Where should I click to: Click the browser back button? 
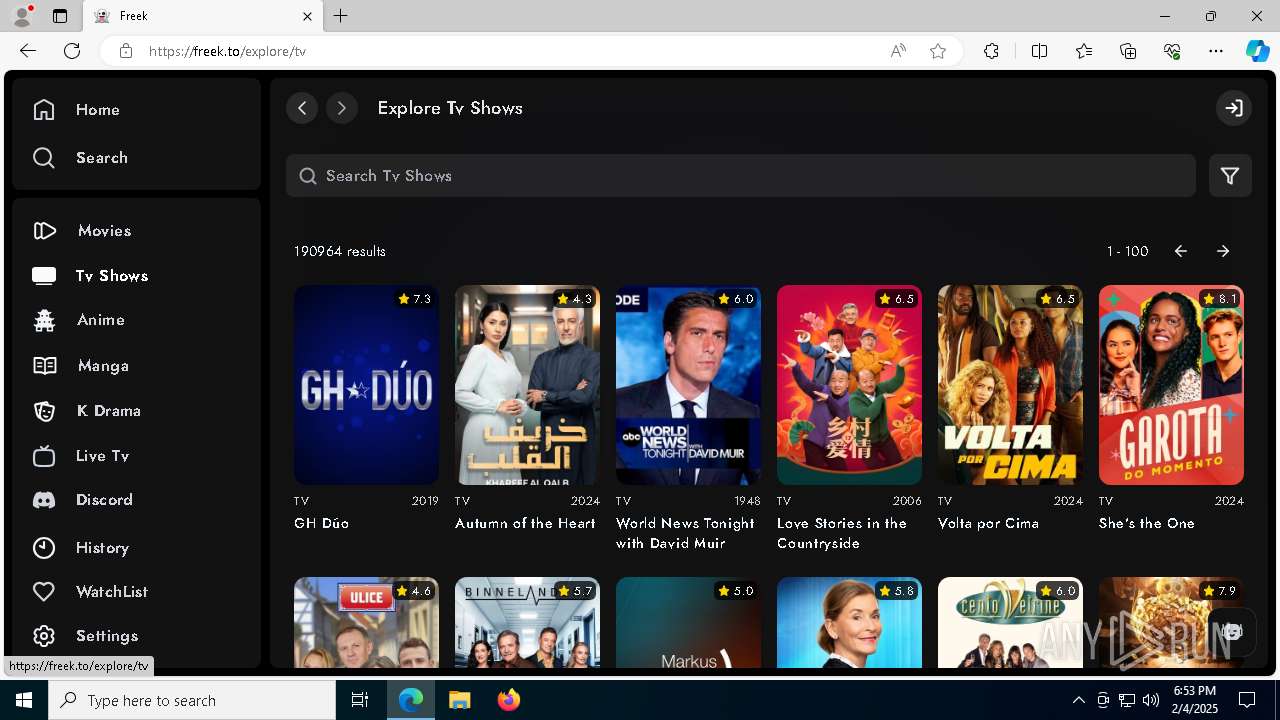point(28,51)
